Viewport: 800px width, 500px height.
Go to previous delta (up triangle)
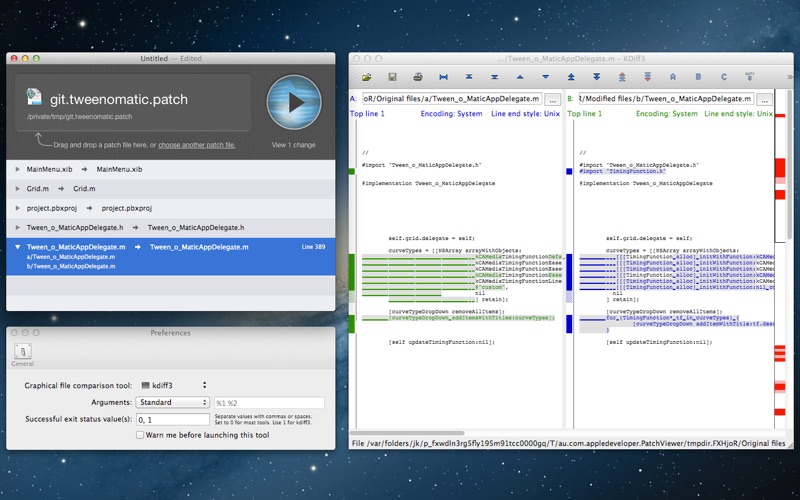[x=520, y=77]
